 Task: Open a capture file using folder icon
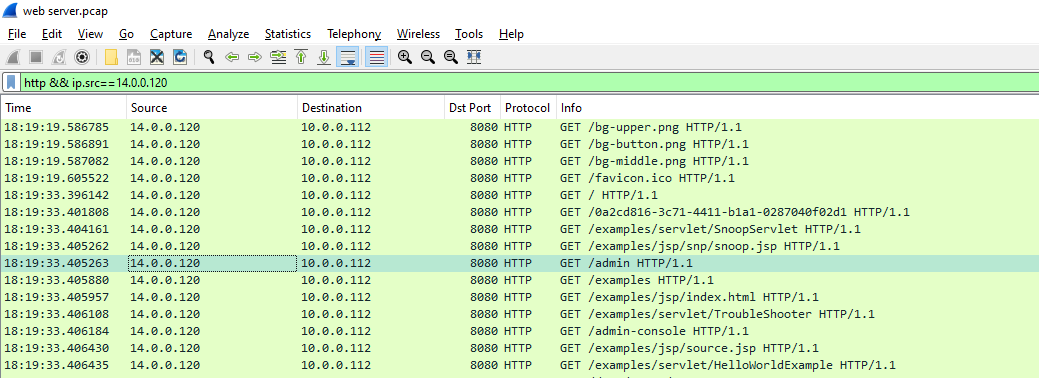click(111, 57)
